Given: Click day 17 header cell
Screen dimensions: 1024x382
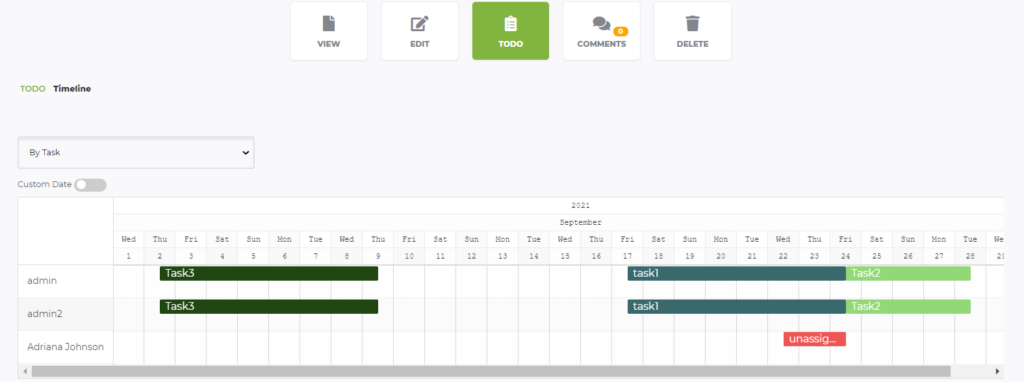Looking at the screenshot, I should (x=628, y=256).
